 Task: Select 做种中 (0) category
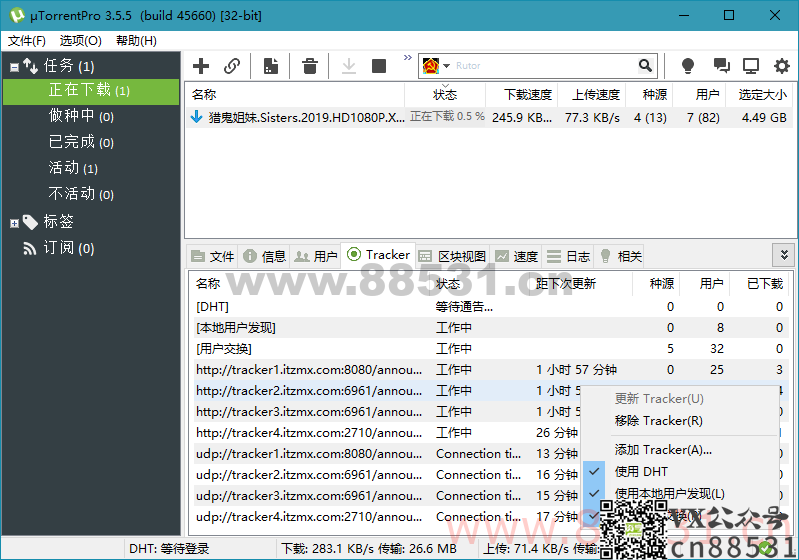[x=81, y=116]
